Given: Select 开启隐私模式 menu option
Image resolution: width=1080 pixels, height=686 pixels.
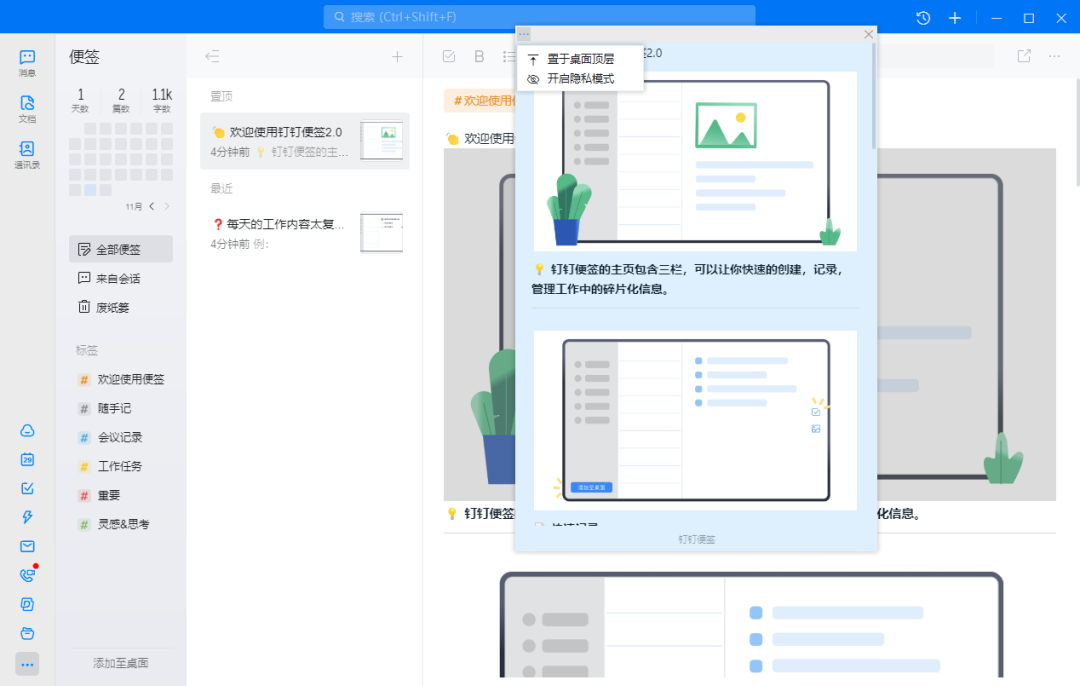Looking at the screenshot, I should pos(579,79).
